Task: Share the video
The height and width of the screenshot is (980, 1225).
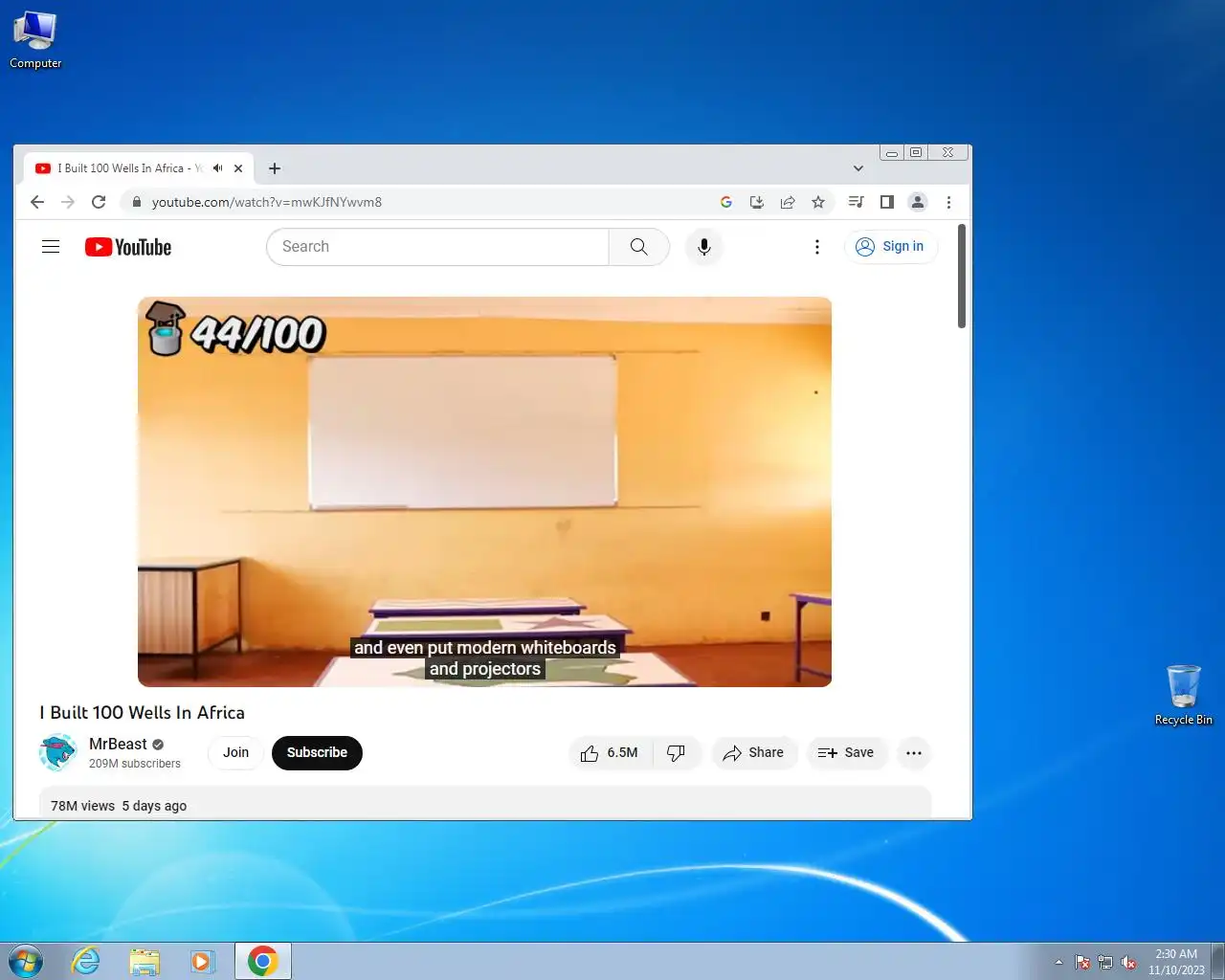Action: click(754, 753)
